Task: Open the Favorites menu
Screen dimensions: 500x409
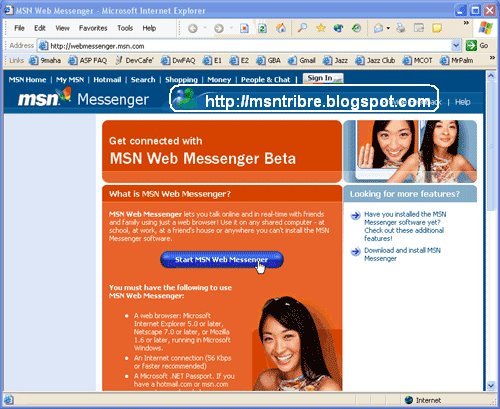Action: coord(93,28)
